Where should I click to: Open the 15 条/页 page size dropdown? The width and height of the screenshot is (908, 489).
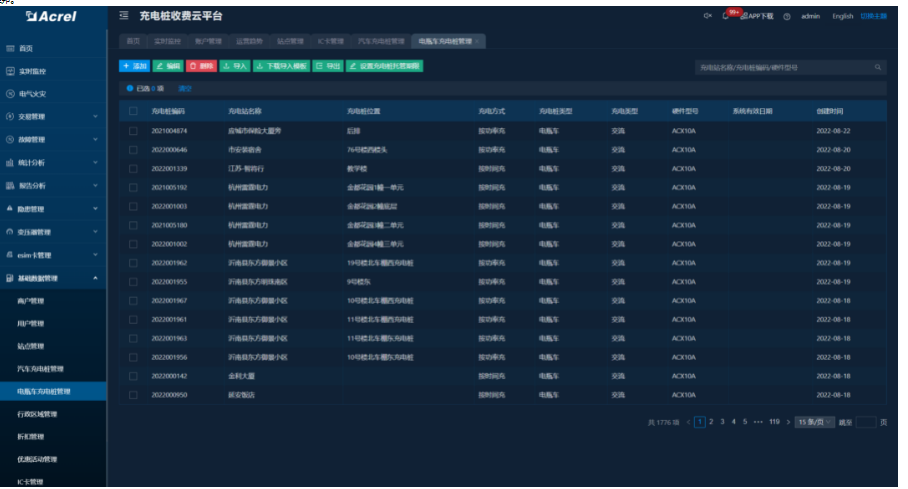point(815,422)
